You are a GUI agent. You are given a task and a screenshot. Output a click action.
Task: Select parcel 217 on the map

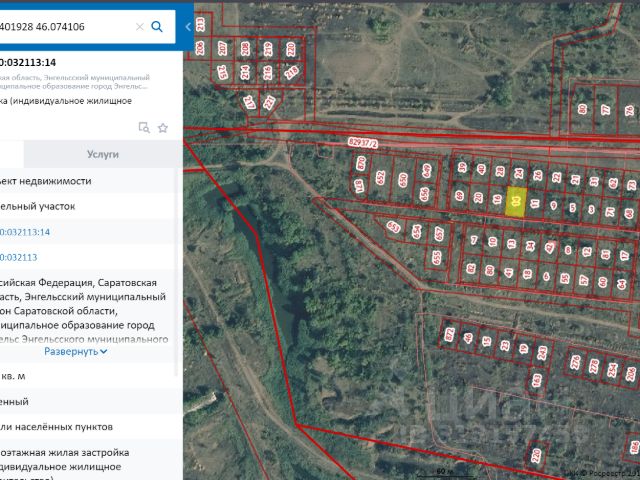pos(249,102)
